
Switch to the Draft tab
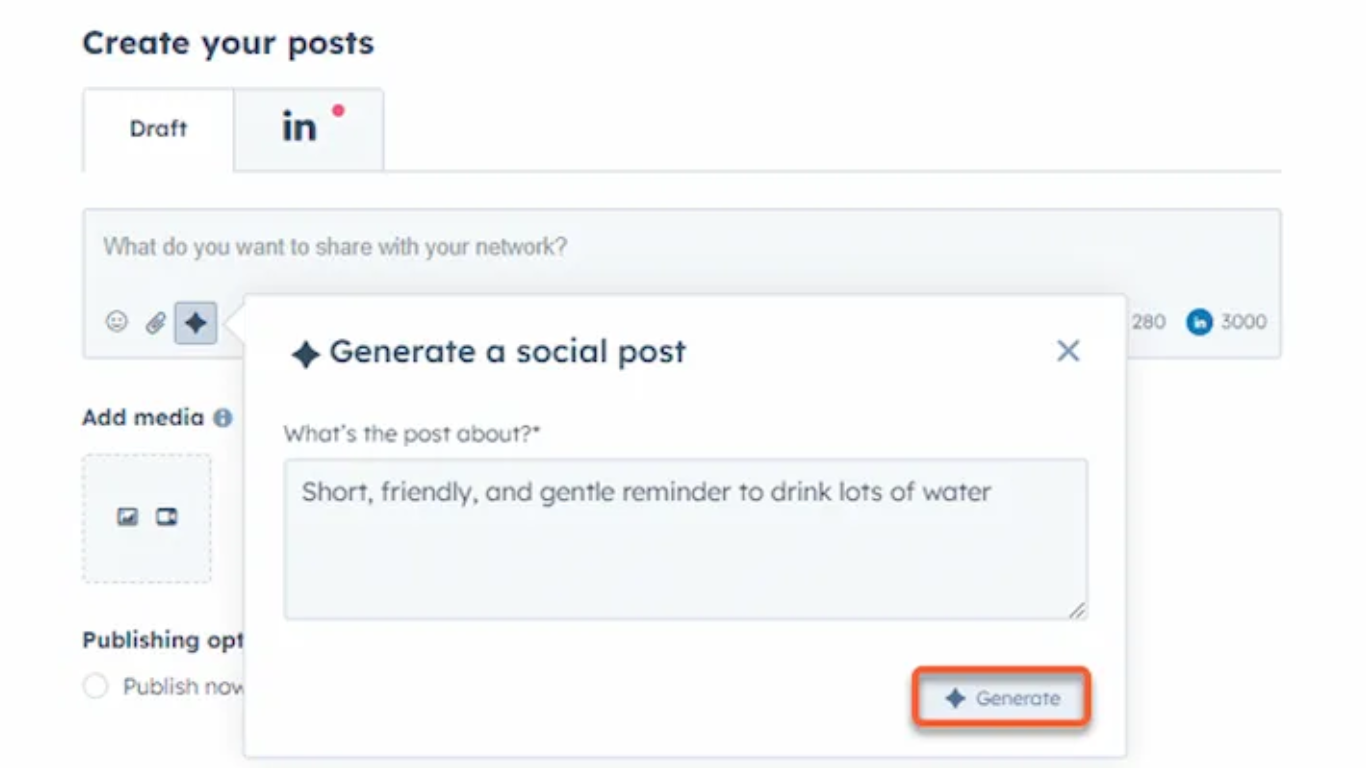coord(158,129)
